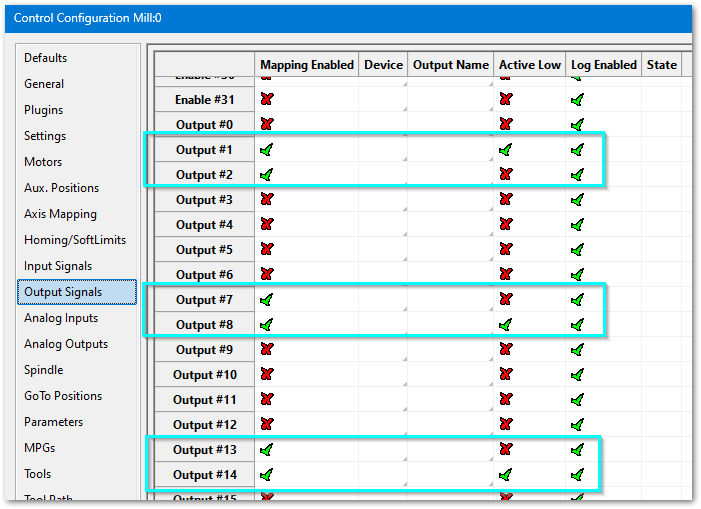
Task: Enable mapping for Output #3
Action: (x=267, y=200)
